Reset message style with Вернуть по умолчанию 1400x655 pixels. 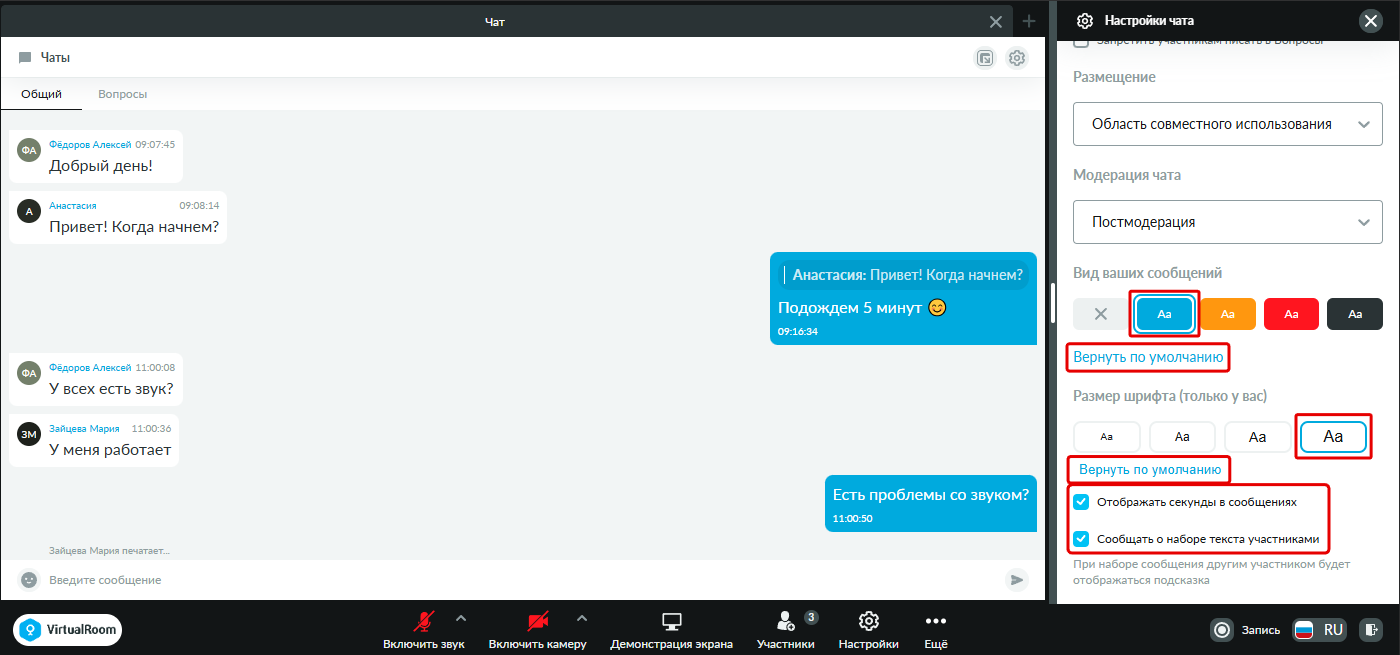(x=1148, y=357)
